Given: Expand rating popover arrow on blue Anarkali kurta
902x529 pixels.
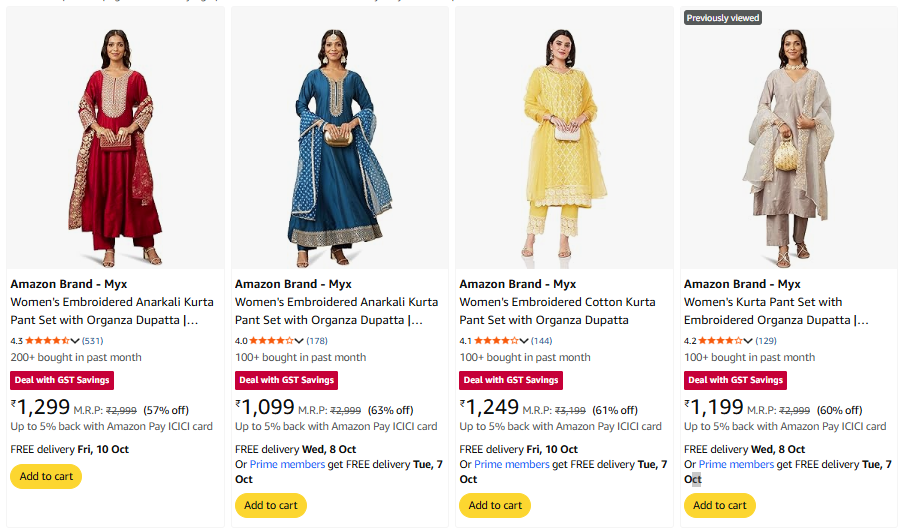Looking at the screenshot, I should coord(300,341).
